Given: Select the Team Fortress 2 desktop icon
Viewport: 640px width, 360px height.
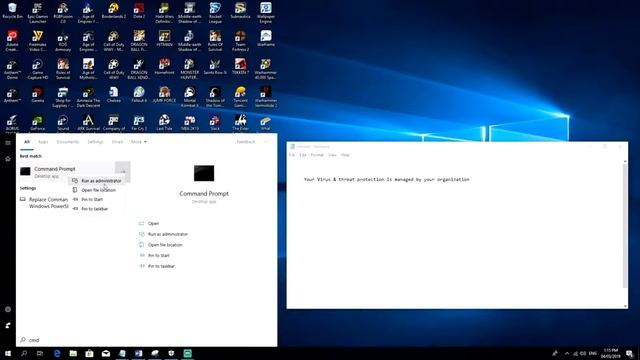Looking at the screenshot, I should click(x=240, y=40).
